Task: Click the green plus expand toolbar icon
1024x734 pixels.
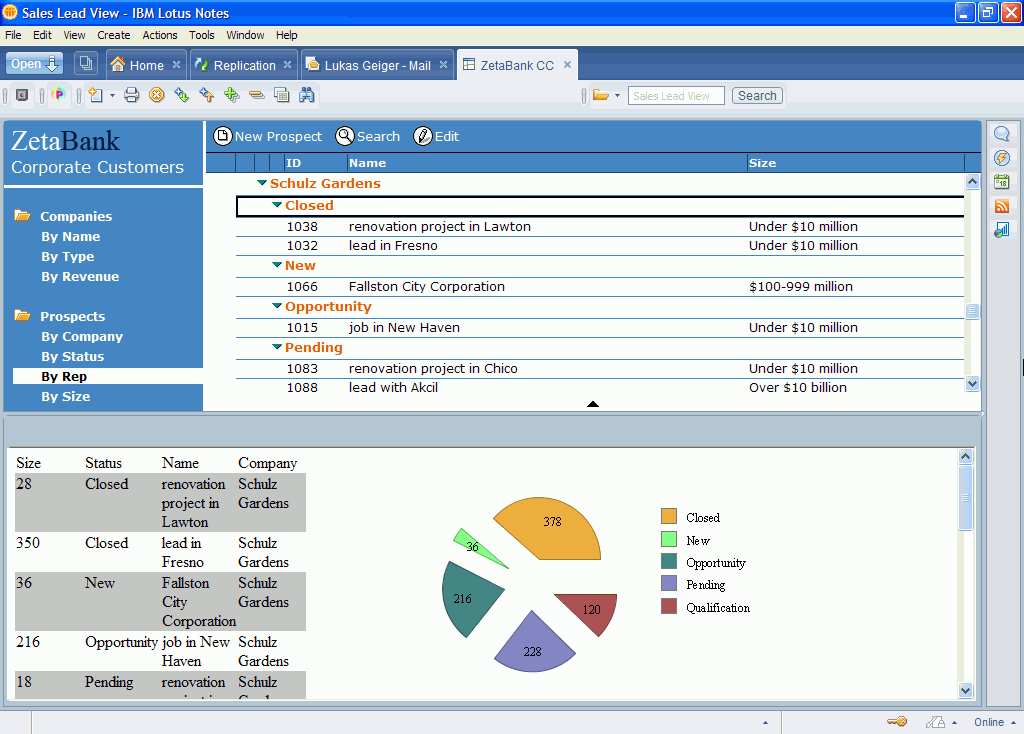Action: pos(232,95)
